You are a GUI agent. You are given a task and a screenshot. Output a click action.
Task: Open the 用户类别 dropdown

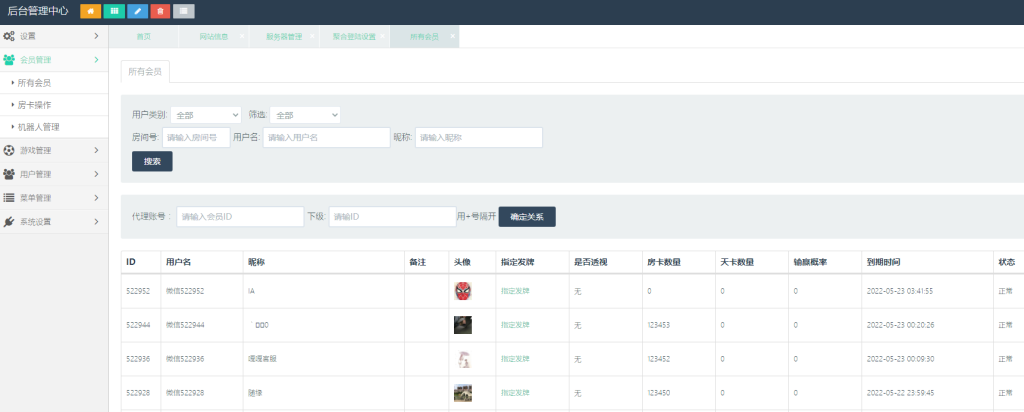coord(206,115)
